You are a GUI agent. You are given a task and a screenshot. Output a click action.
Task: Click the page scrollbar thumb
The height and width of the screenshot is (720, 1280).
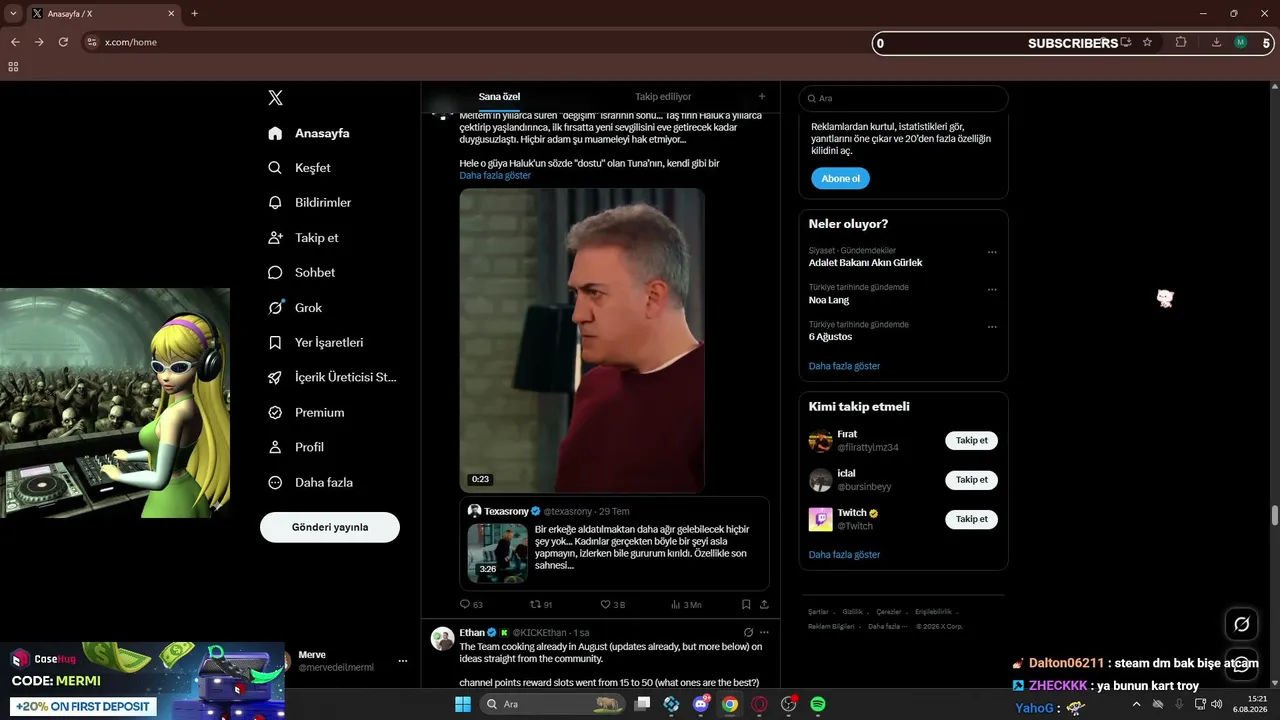click(1275, 516)
